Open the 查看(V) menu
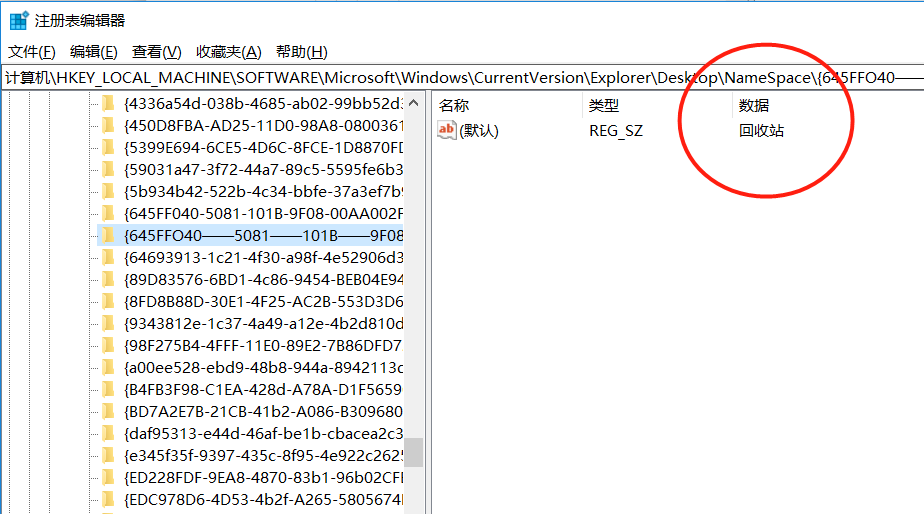Screen dimensions: 924x514 pos(157,52)
